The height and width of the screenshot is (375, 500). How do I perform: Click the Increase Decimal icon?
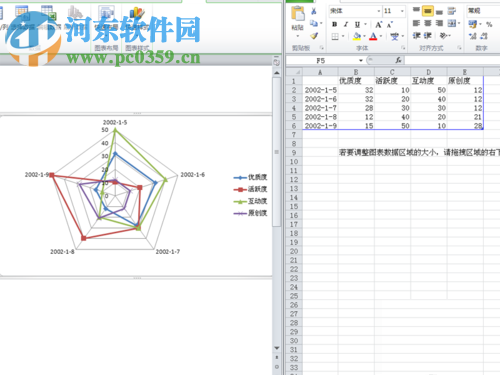[472, 36]
